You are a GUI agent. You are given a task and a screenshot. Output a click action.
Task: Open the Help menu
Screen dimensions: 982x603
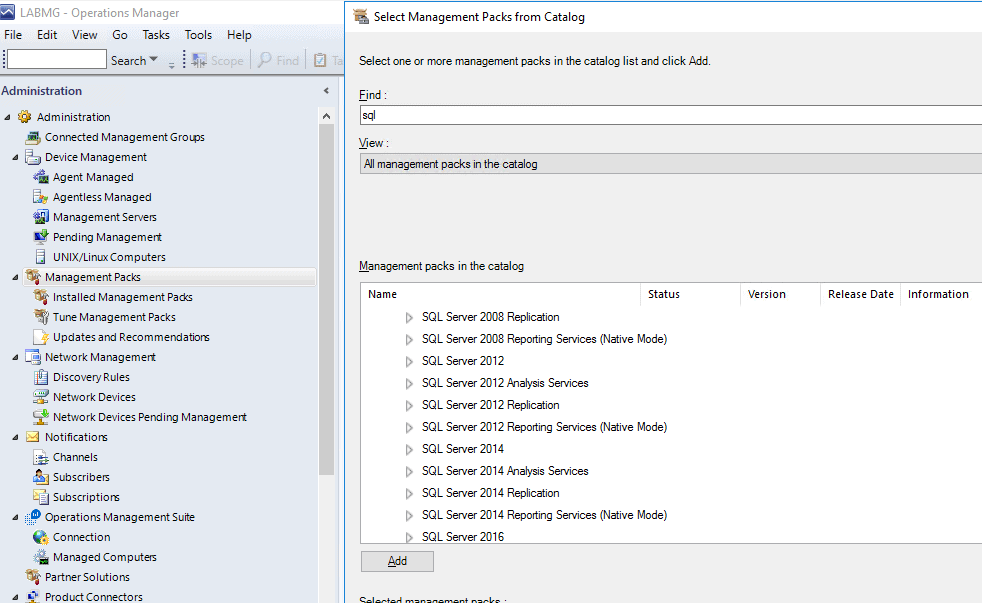pyautogui.click(x=239, y=35)
